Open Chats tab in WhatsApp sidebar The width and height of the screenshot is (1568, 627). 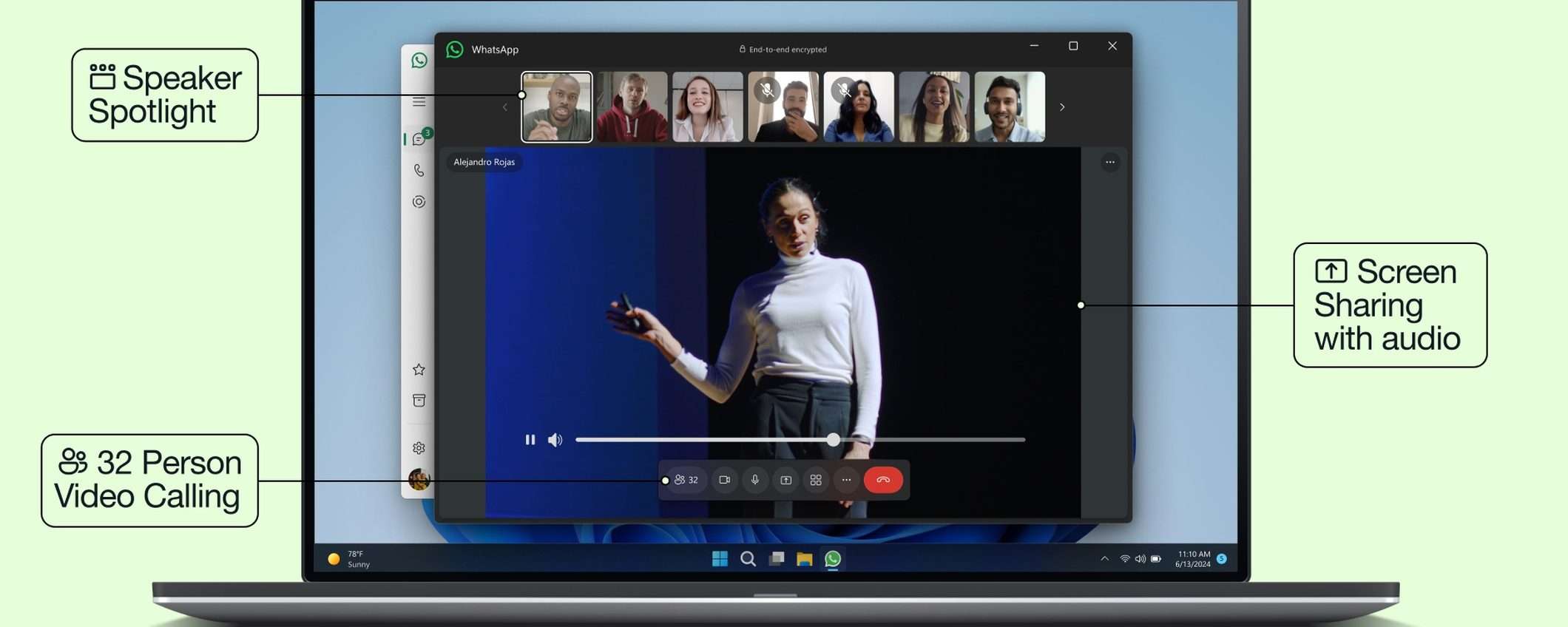[x=419, y=139]
